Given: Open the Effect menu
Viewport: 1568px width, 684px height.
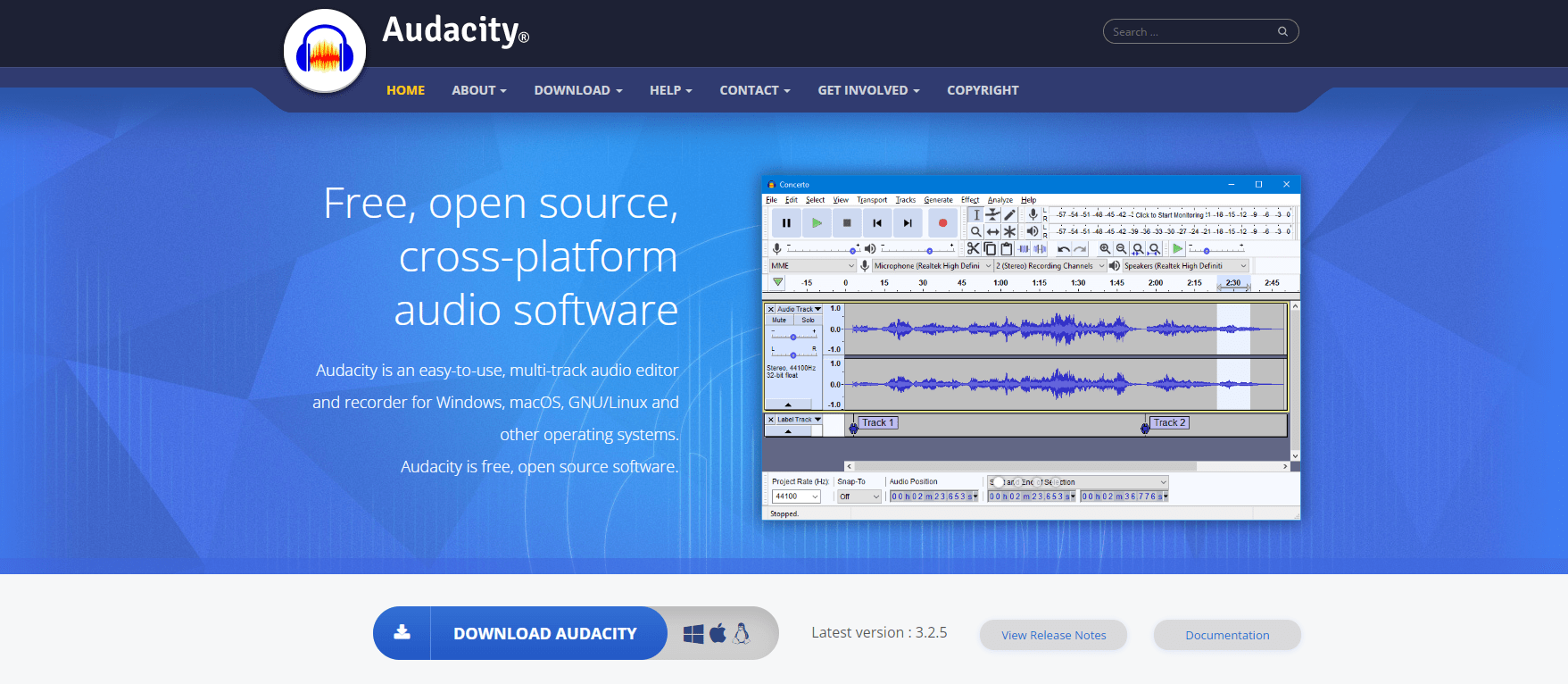Looking at the screenshot, I should 970,200.
